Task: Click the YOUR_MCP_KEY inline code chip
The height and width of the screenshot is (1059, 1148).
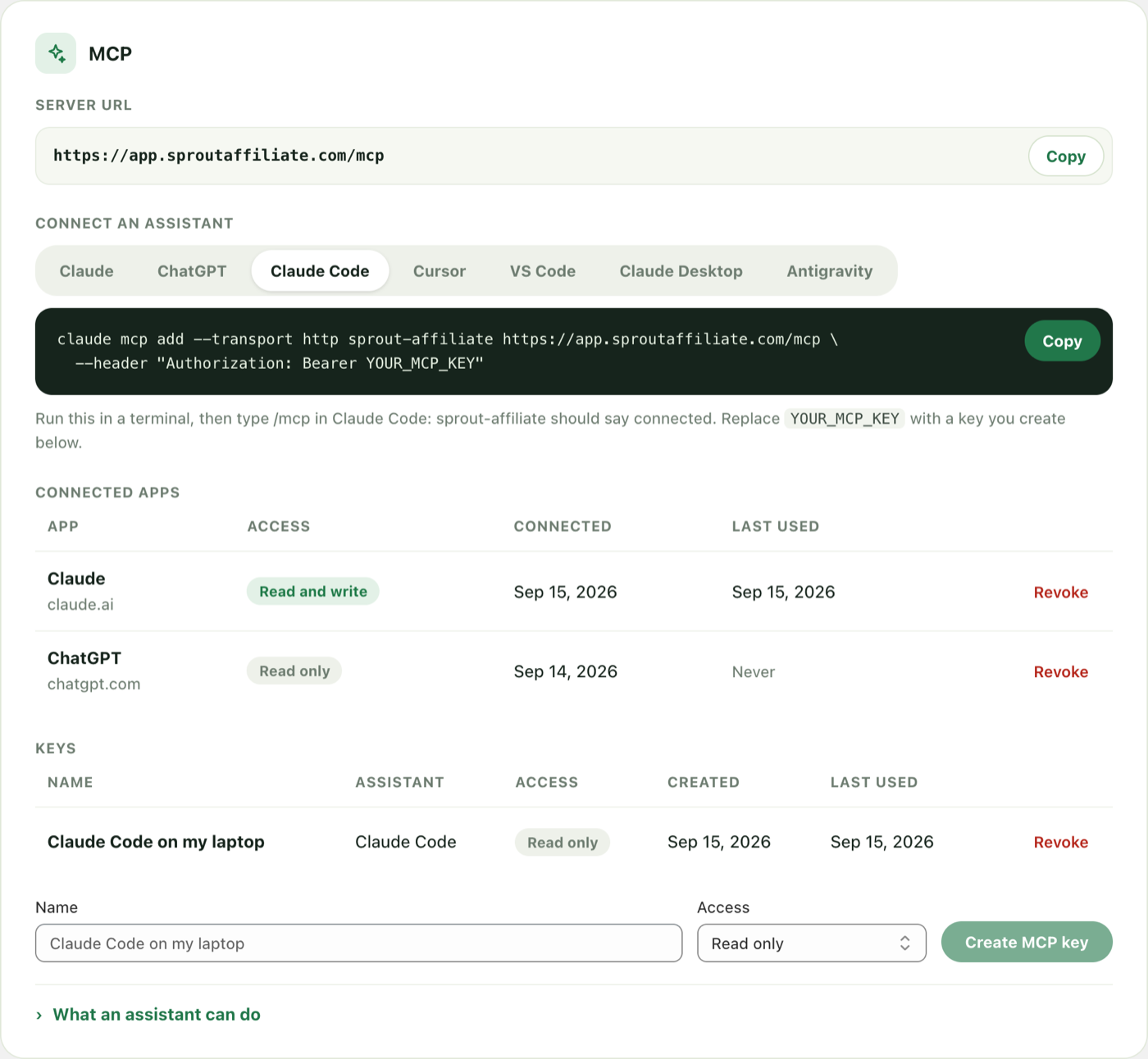Action: pyautogui.click(x=845, y=419)
